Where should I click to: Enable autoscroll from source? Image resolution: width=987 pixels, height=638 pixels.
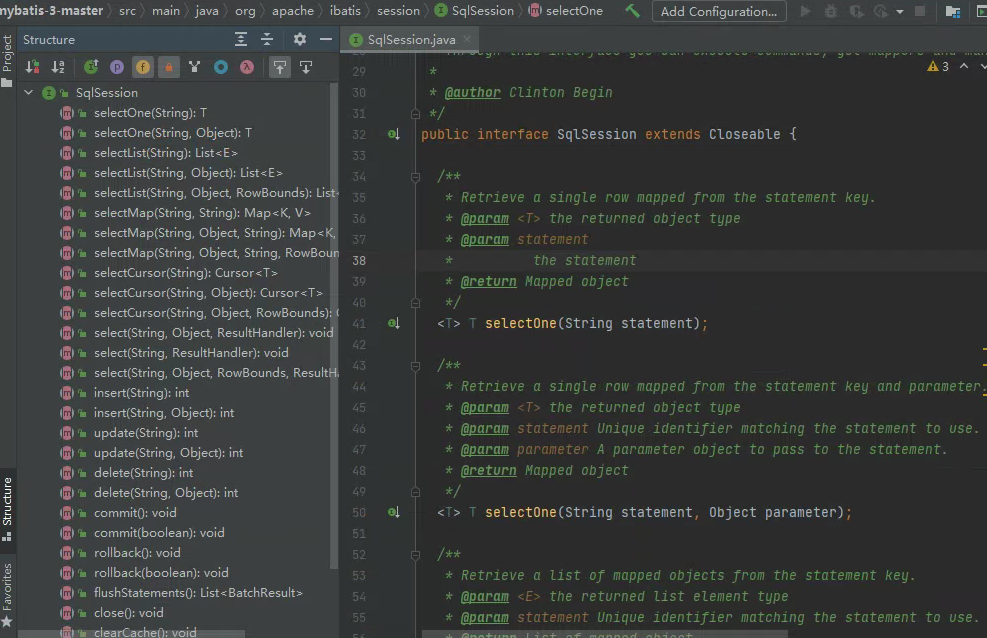pyautogui.click(x=306, y=67)
